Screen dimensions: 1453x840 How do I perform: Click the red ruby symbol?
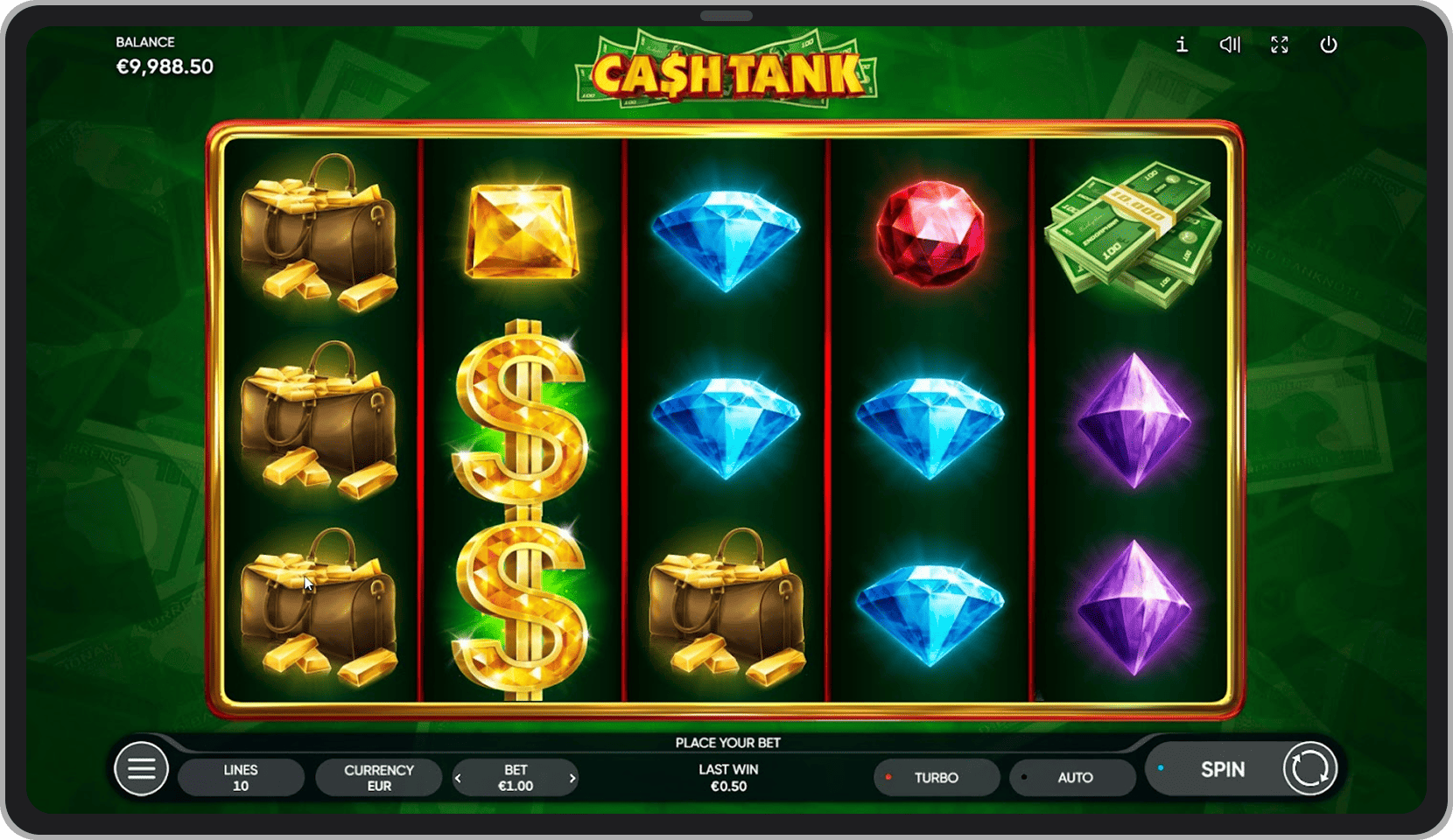click(x=930, y=234)
